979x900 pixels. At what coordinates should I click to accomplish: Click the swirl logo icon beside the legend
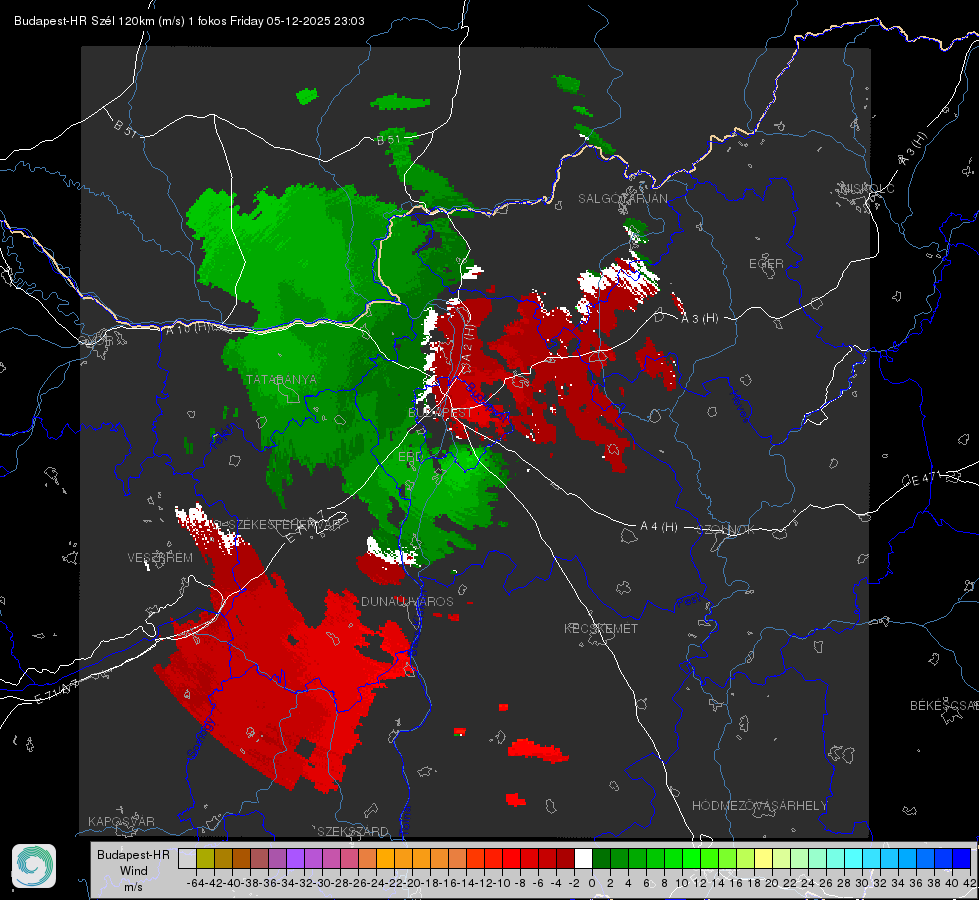[x=34, y=866]
